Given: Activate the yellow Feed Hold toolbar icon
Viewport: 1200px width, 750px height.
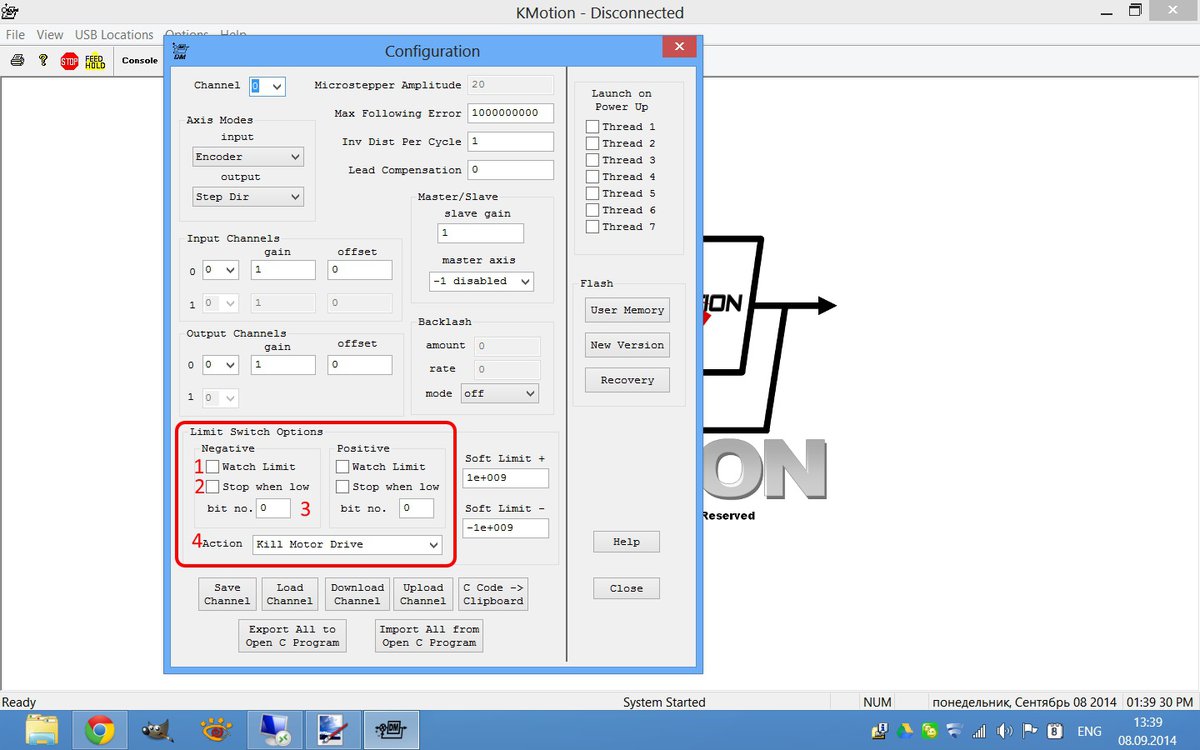Looking at the screenshot, I should [94, 61].
